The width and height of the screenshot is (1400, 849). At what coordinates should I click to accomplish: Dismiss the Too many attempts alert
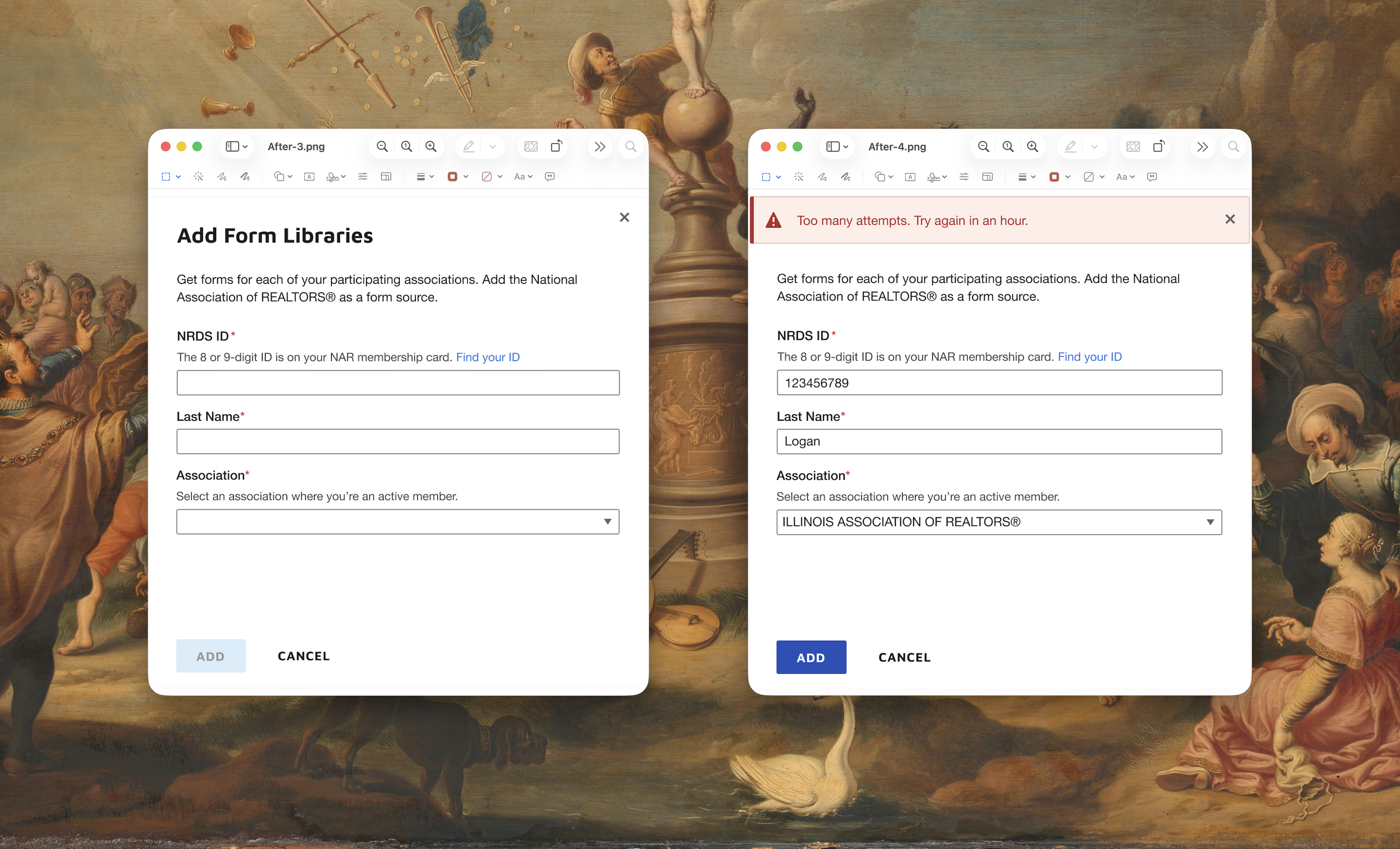click(1230, 219)
